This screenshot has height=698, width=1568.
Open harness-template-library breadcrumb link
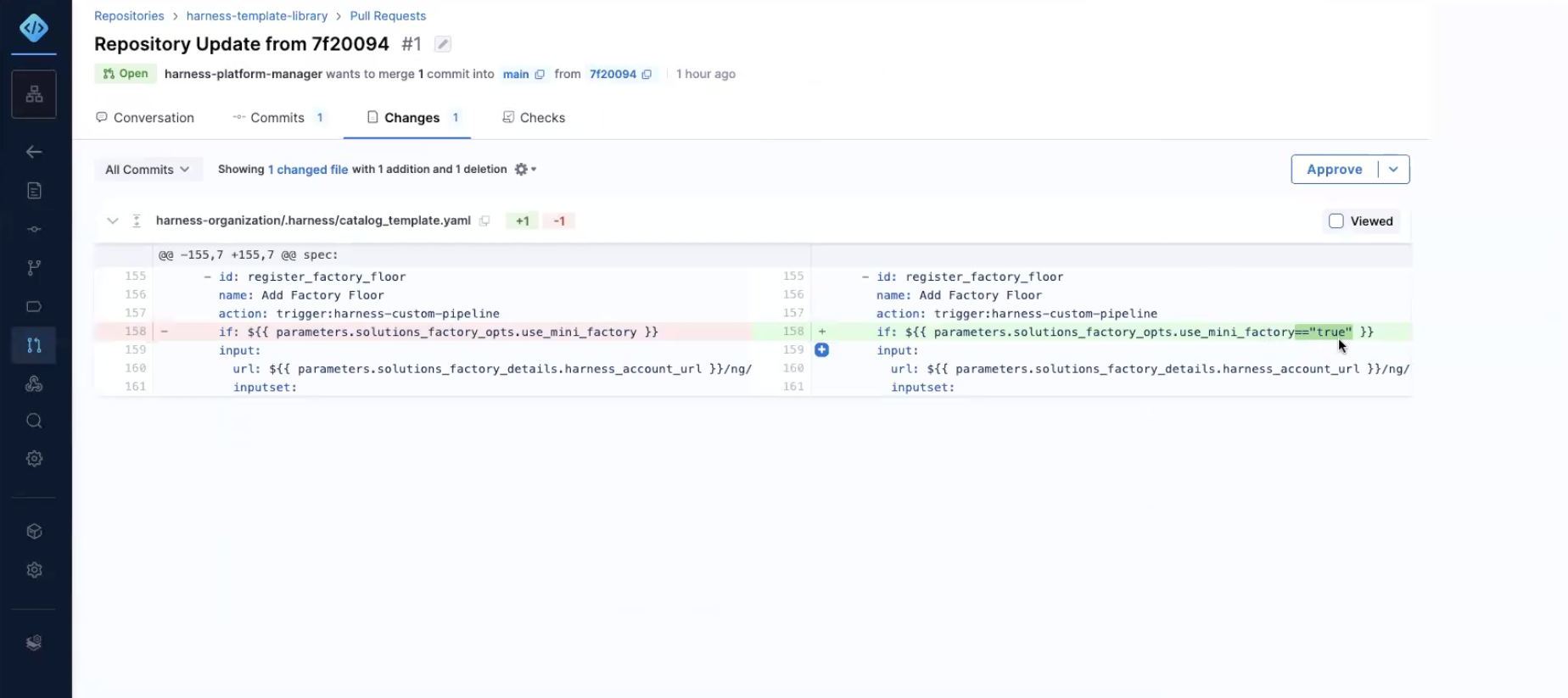257,16
